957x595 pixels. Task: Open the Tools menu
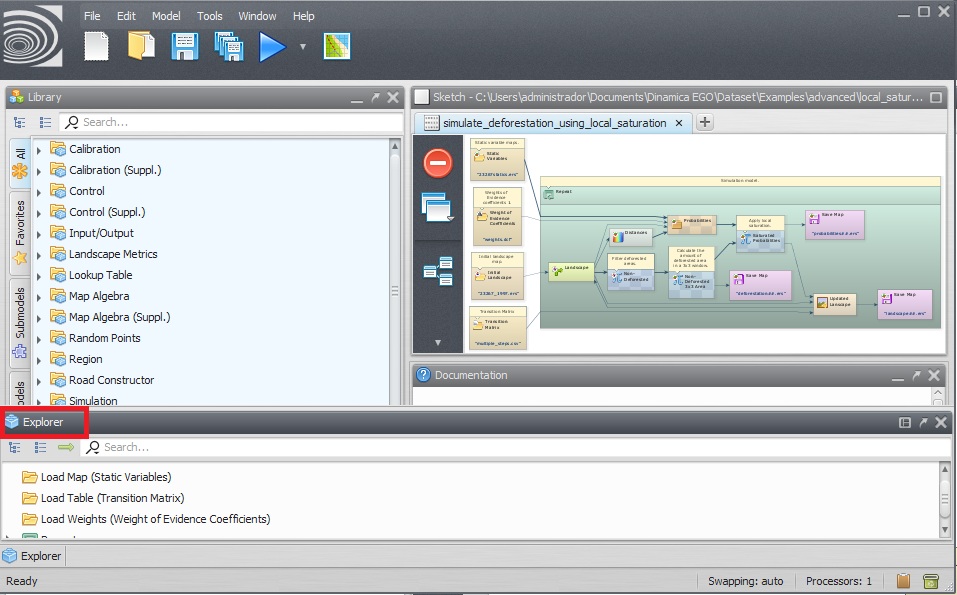[210, 16]
